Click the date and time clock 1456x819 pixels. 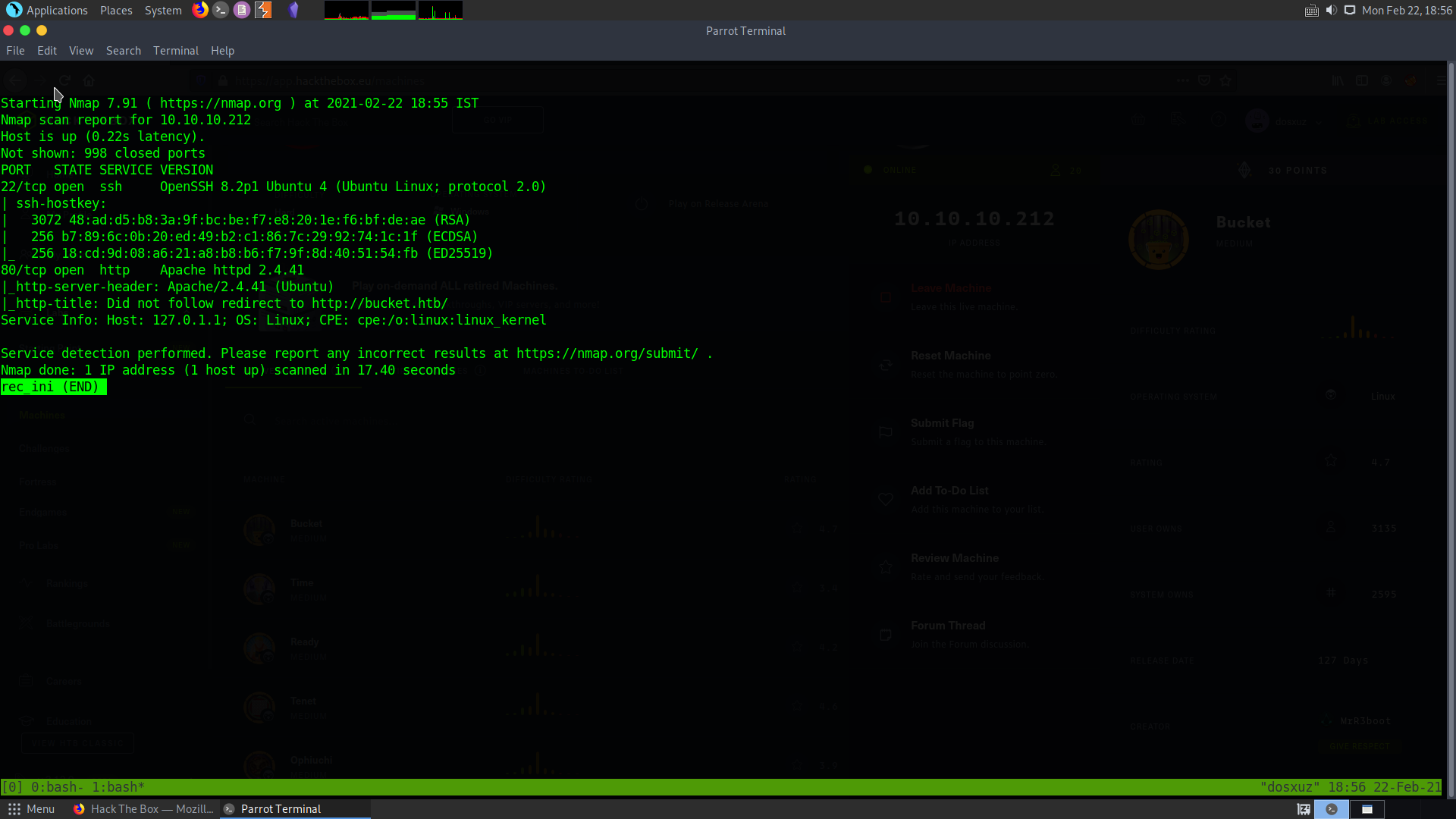coord(1407,11)
